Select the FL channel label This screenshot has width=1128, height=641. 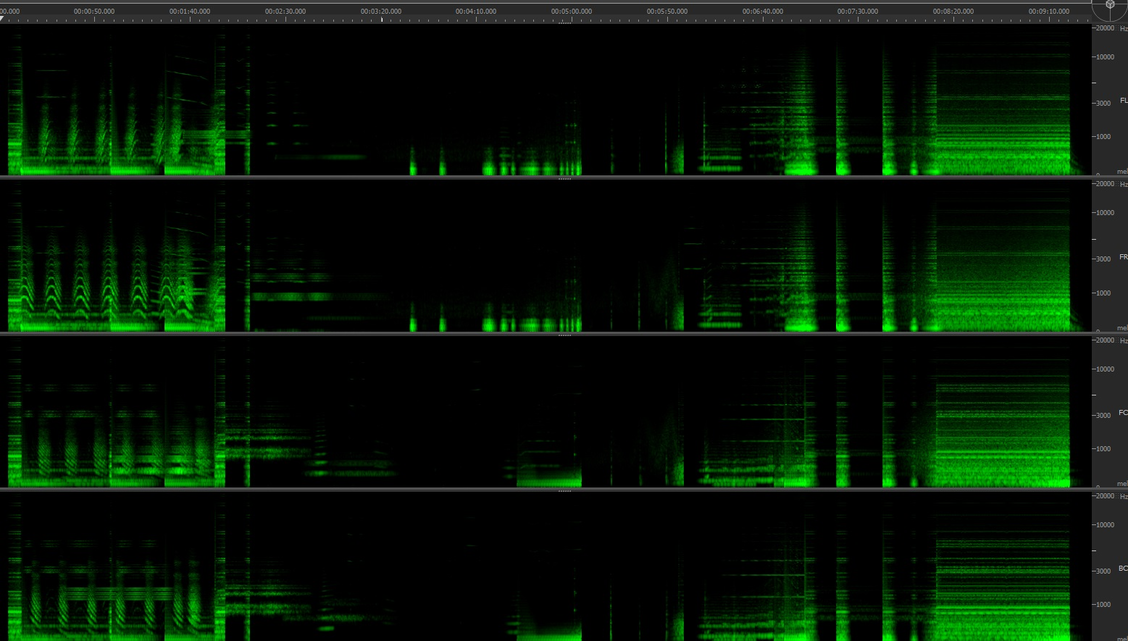point(1123,100)
